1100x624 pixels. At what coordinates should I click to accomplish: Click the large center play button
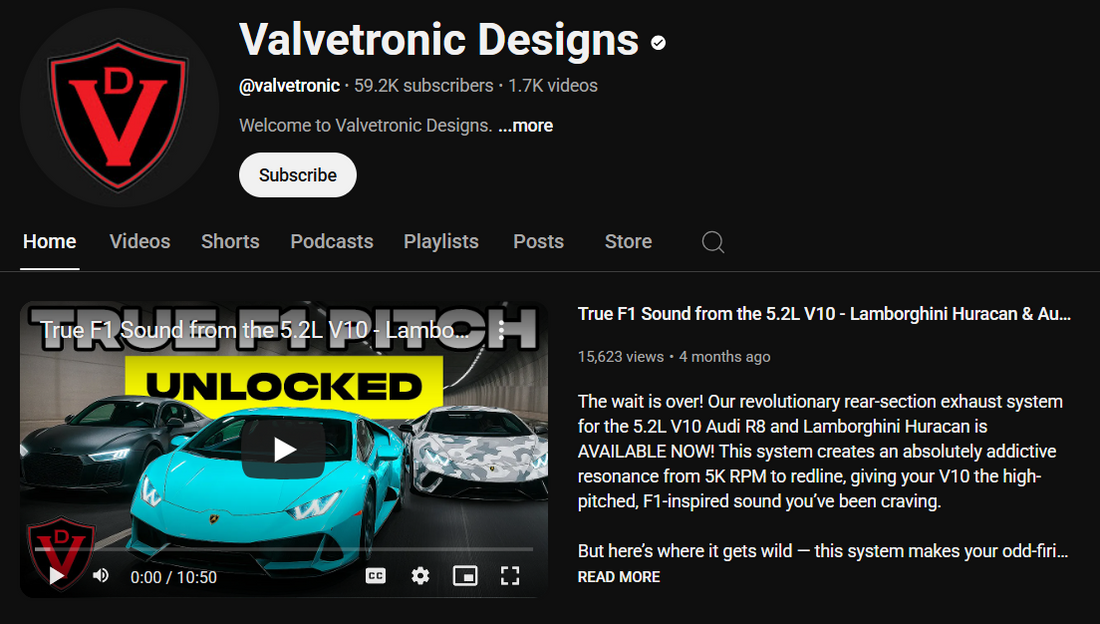pyautogui.click(x=283, y=449)
